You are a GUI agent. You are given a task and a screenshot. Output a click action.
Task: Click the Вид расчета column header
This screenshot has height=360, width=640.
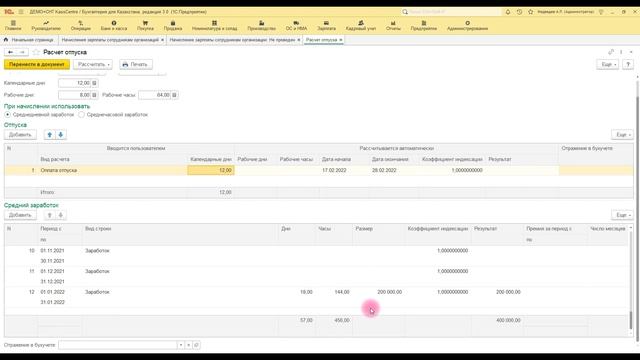pos(55,160)
